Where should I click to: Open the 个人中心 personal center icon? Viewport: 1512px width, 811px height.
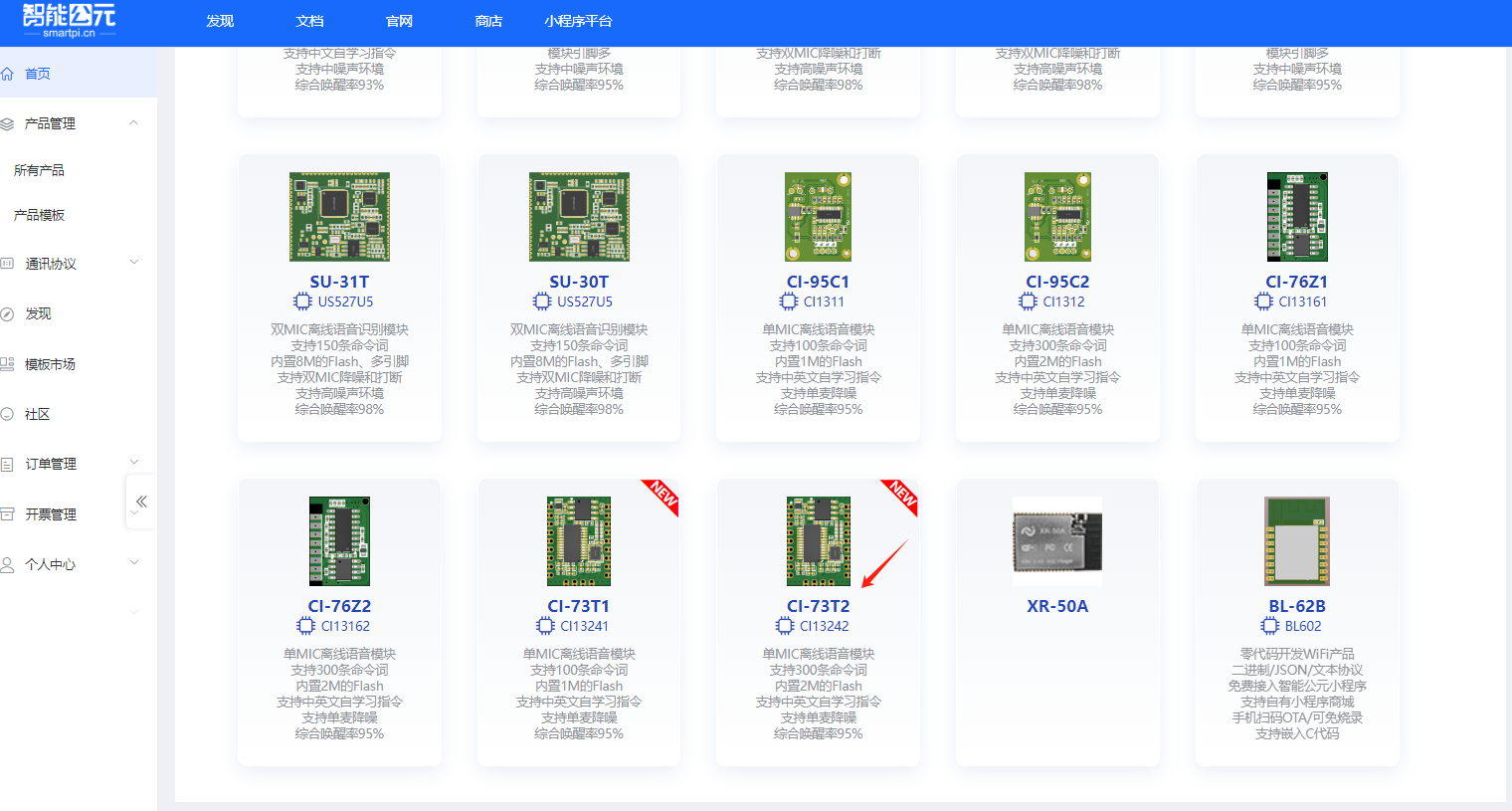pyautogui.click(x=10, y=563)
